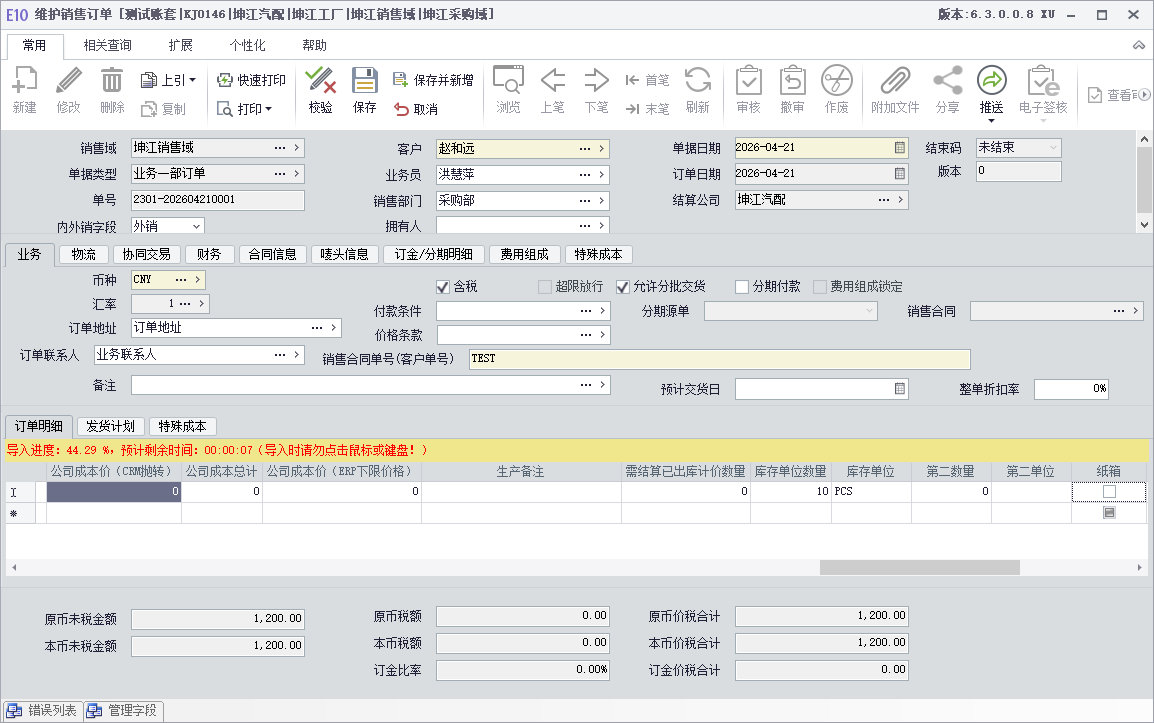The height and width of the screenshot is (723, 1154).
Task: Switch to the 财务 tab
Action: [209, 255]
